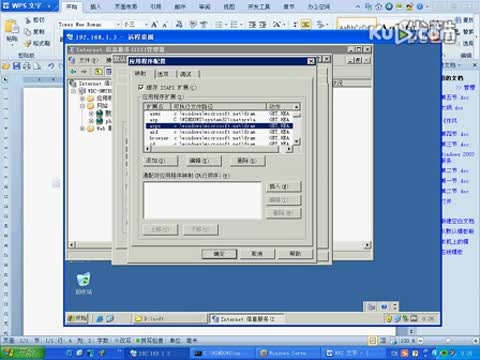The image size is (480, 360).
Task: Click Internet Explorer quick launch icon in remote taskbar
Action: [100, 319]
